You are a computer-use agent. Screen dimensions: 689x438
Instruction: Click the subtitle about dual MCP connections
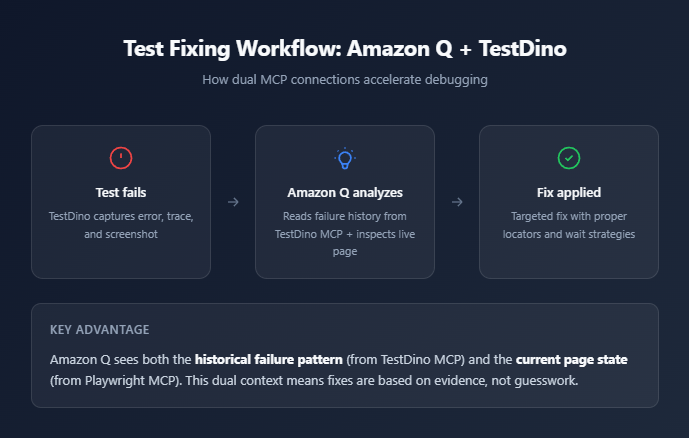pos(344,80)
